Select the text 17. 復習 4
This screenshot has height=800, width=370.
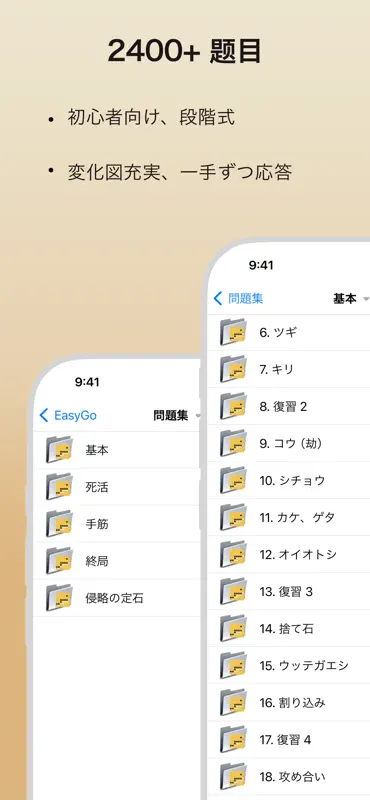pos(285,739)
